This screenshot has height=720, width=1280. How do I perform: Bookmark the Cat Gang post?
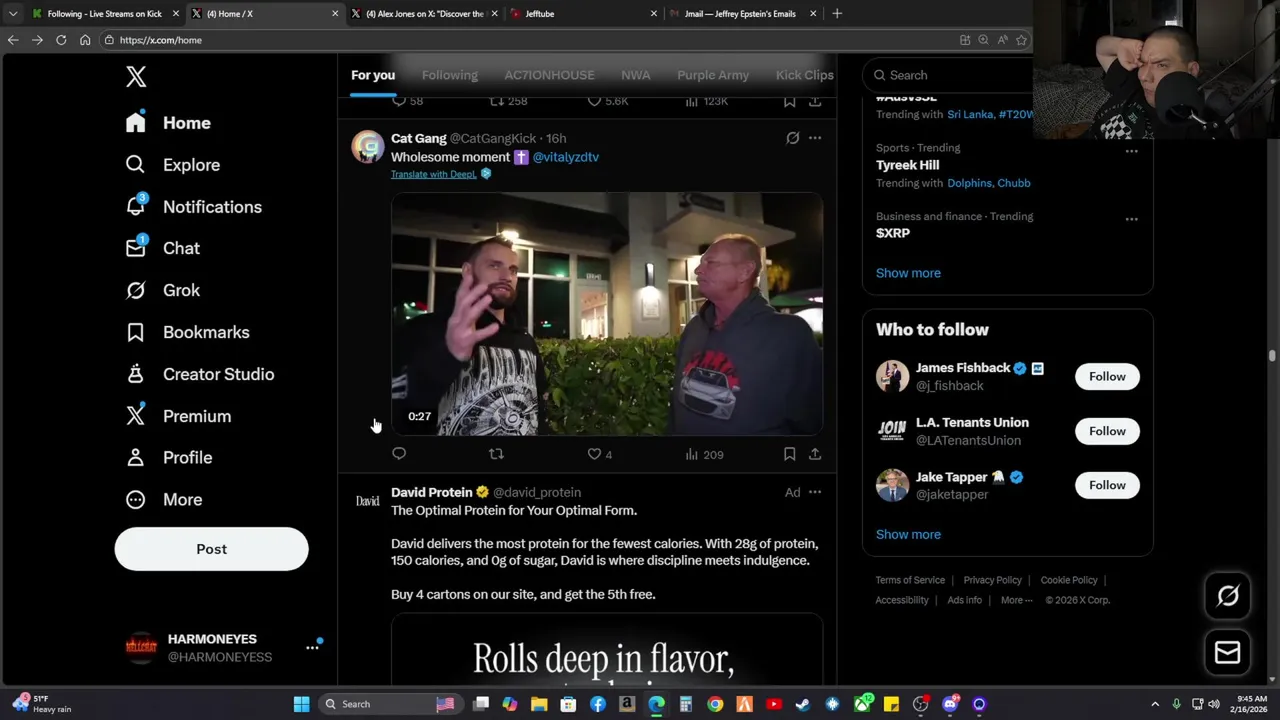(789, 454)
